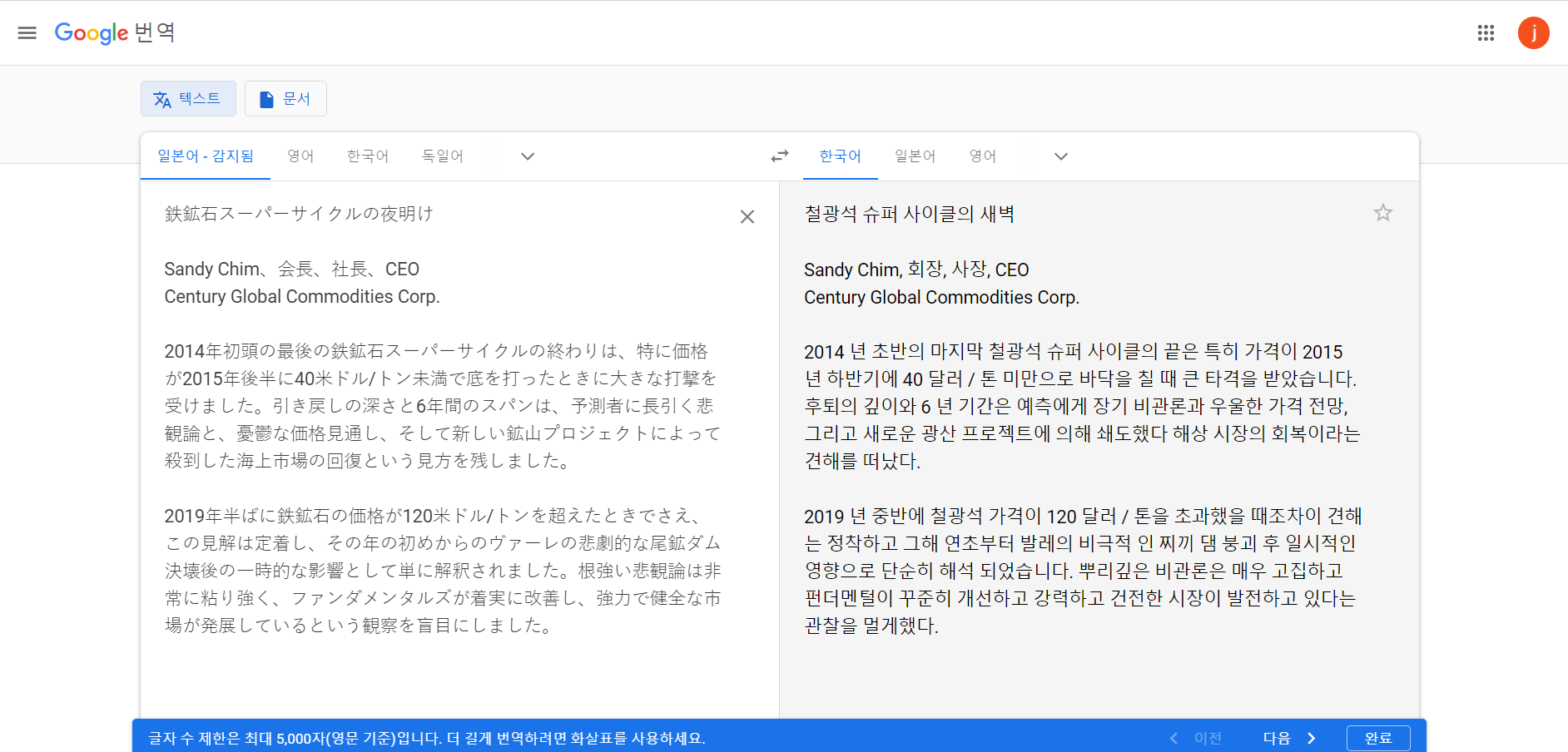1568x752 pixels.
Task: Open the Google apps grid
Action: pyautogui.click(x=1486, y=32)
